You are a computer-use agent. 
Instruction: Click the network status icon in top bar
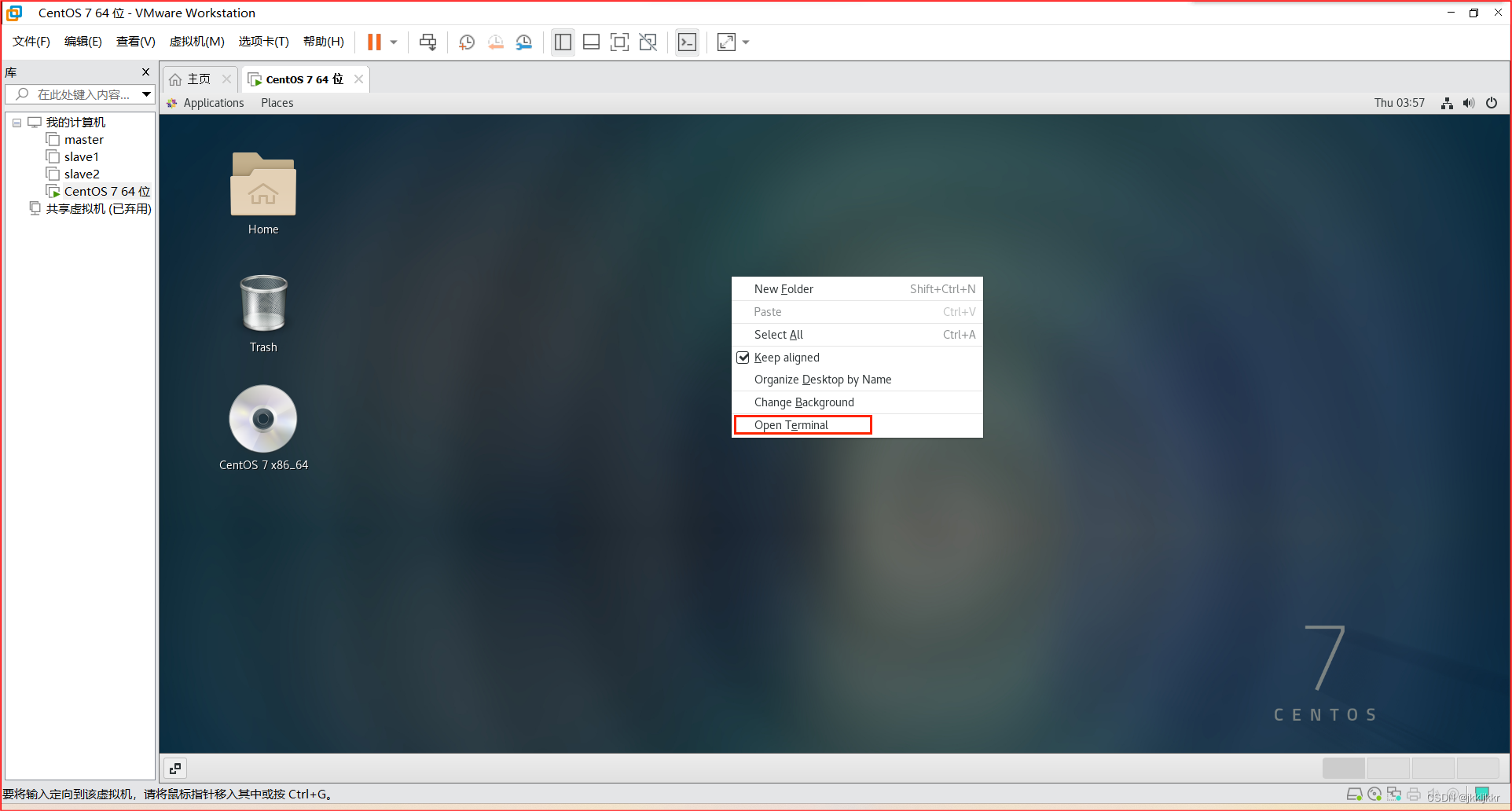[x=1447, y=103]
